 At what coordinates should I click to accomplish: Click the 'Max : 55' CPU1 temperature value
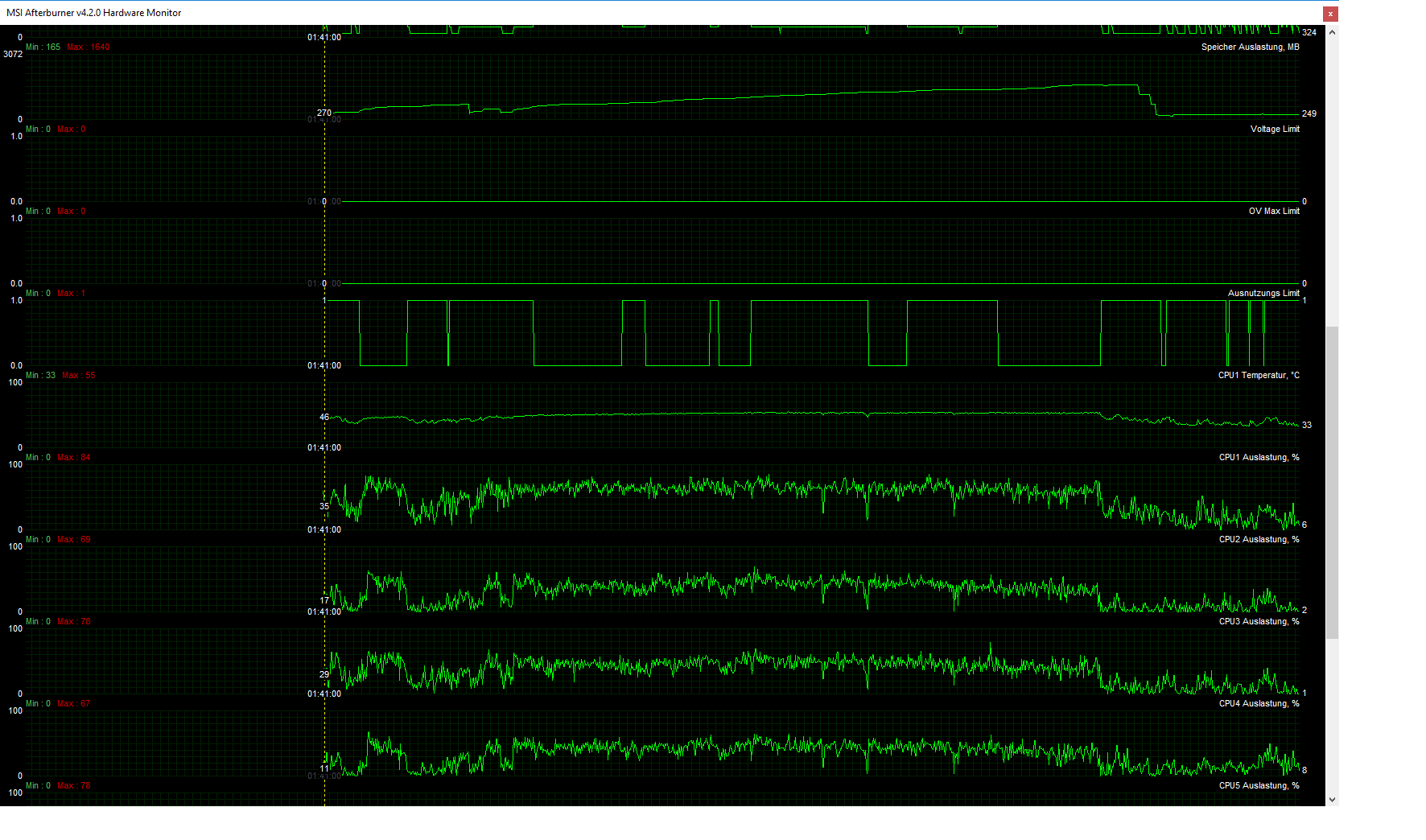point(79,375)
